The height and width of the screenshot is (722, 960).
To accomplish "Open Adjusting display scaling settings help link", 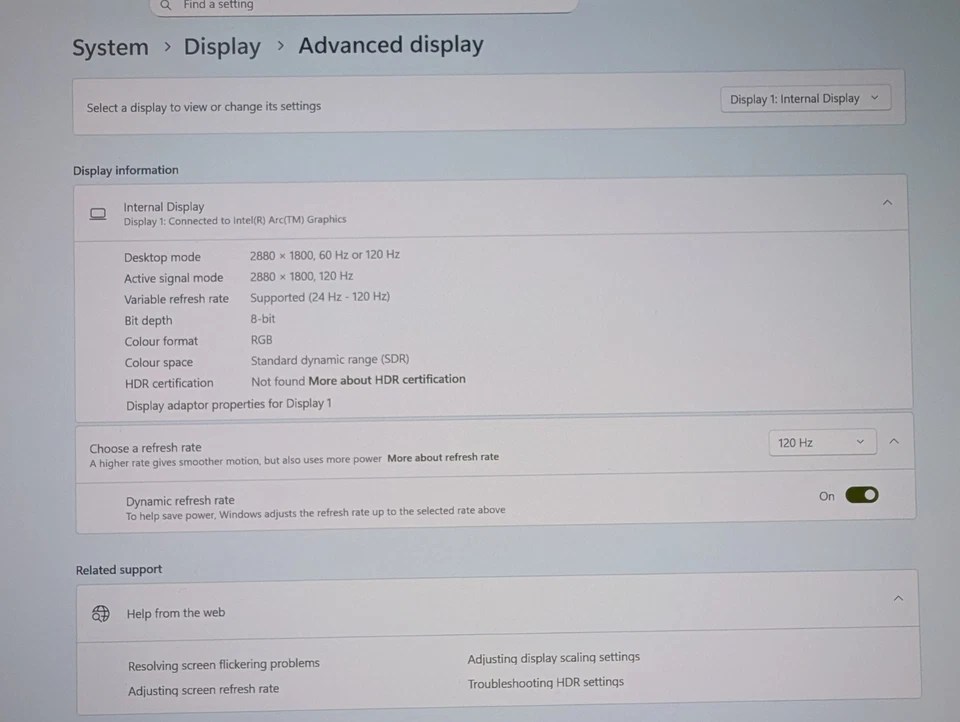I will 553,658.
